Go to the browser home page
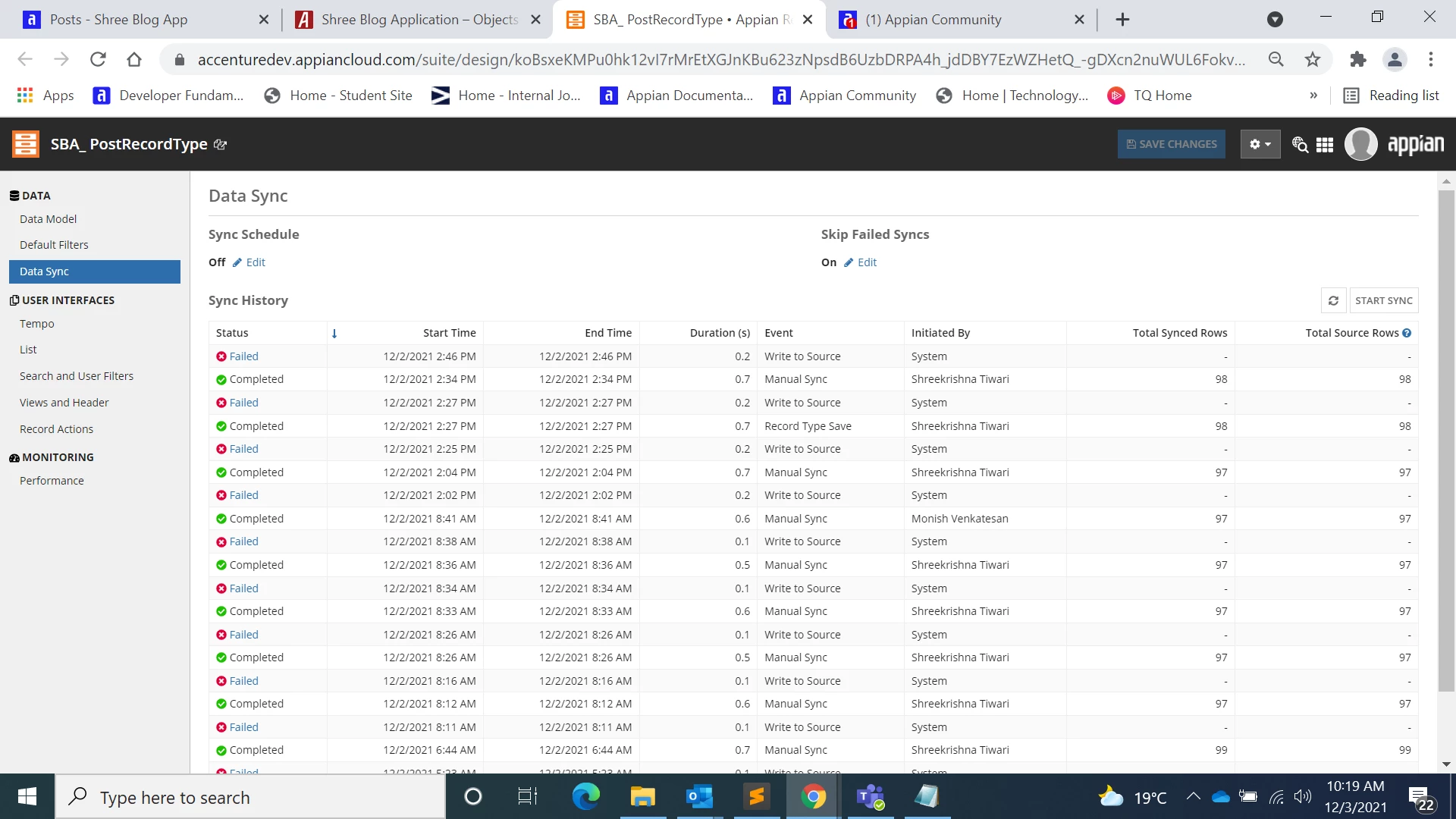 coord(134,59)
